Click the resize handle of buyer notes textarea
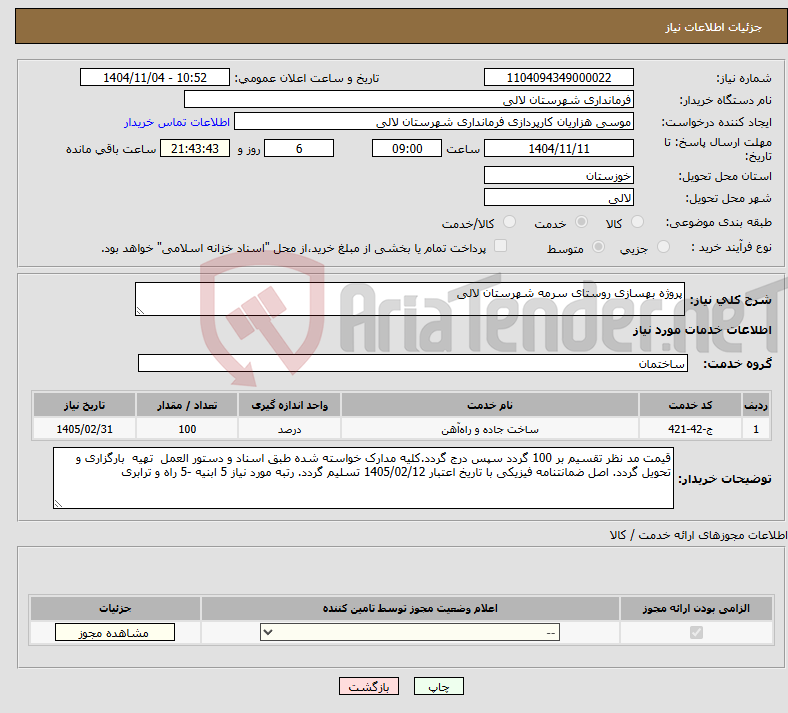This screenshot has height=713, width=788. [x=58, y=503]
